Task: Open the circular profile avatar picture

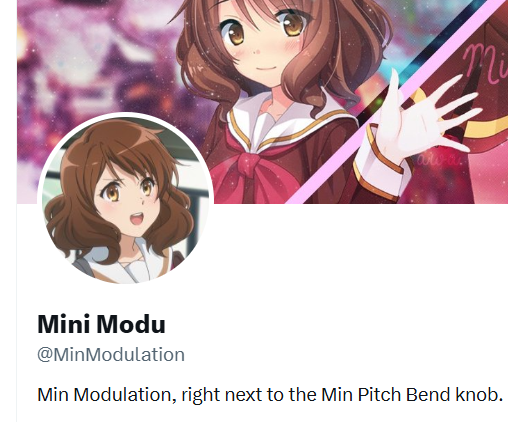Action: coord(125,199)
